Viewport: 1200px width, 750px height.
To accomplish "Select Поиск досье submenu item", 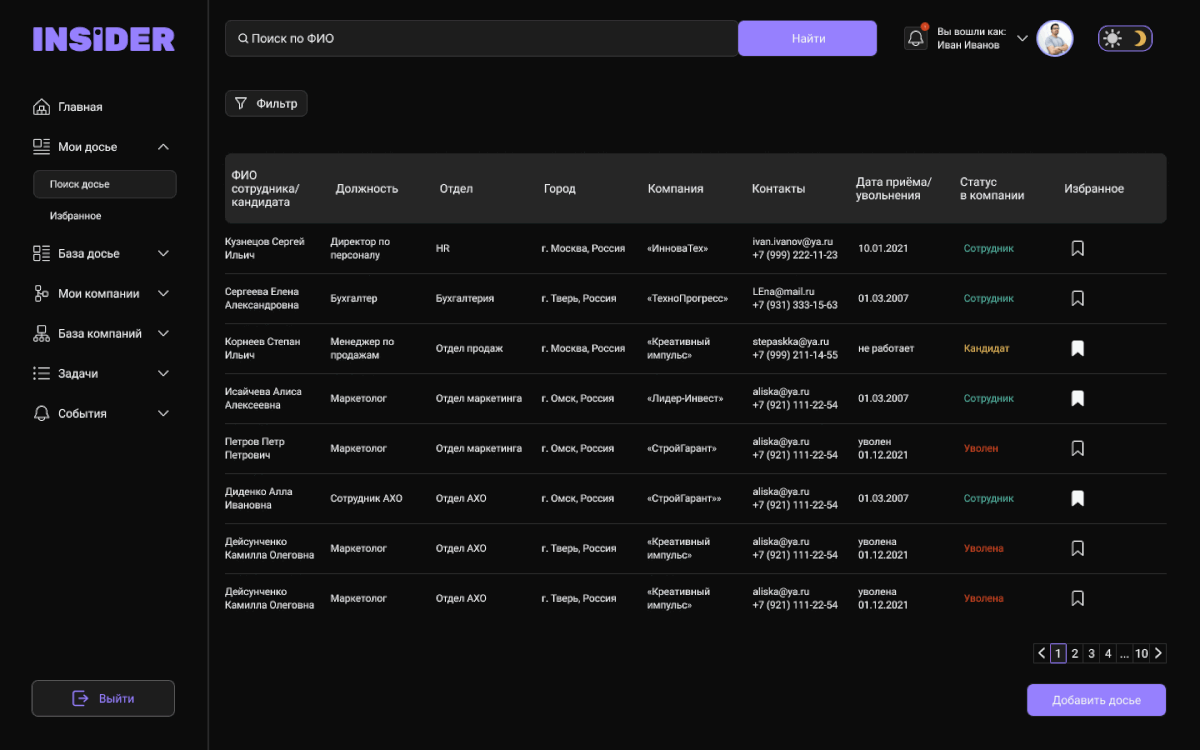I will point(104,184).
